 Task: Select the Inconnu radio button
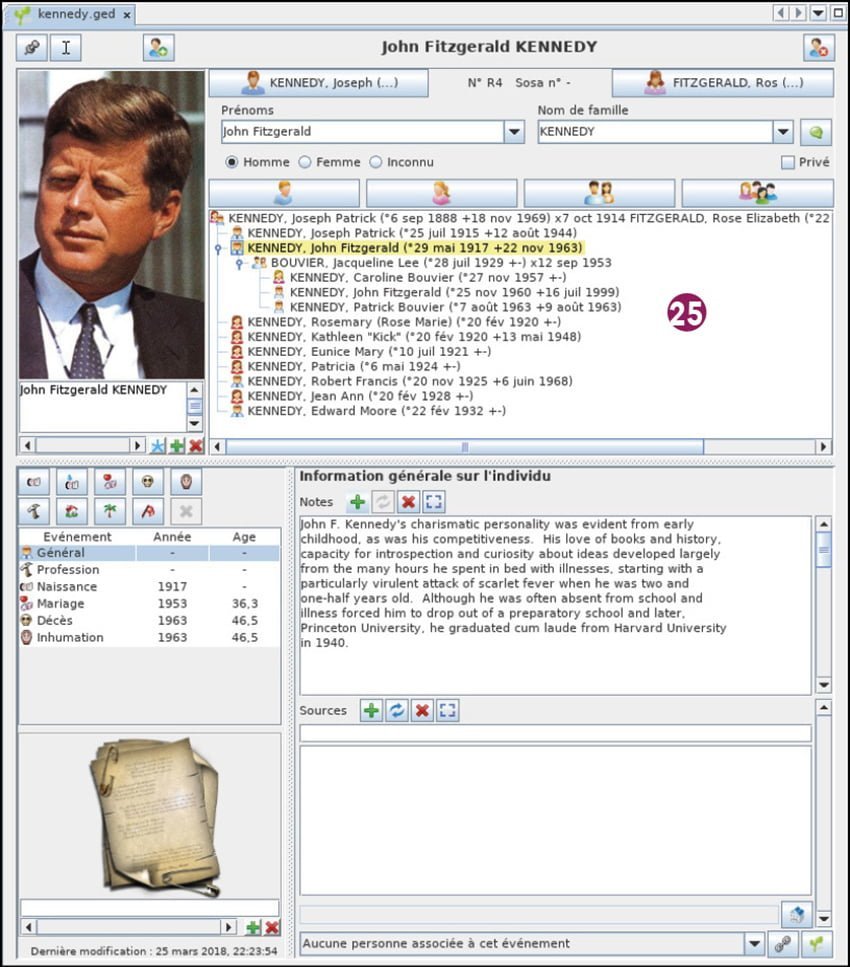376,162
